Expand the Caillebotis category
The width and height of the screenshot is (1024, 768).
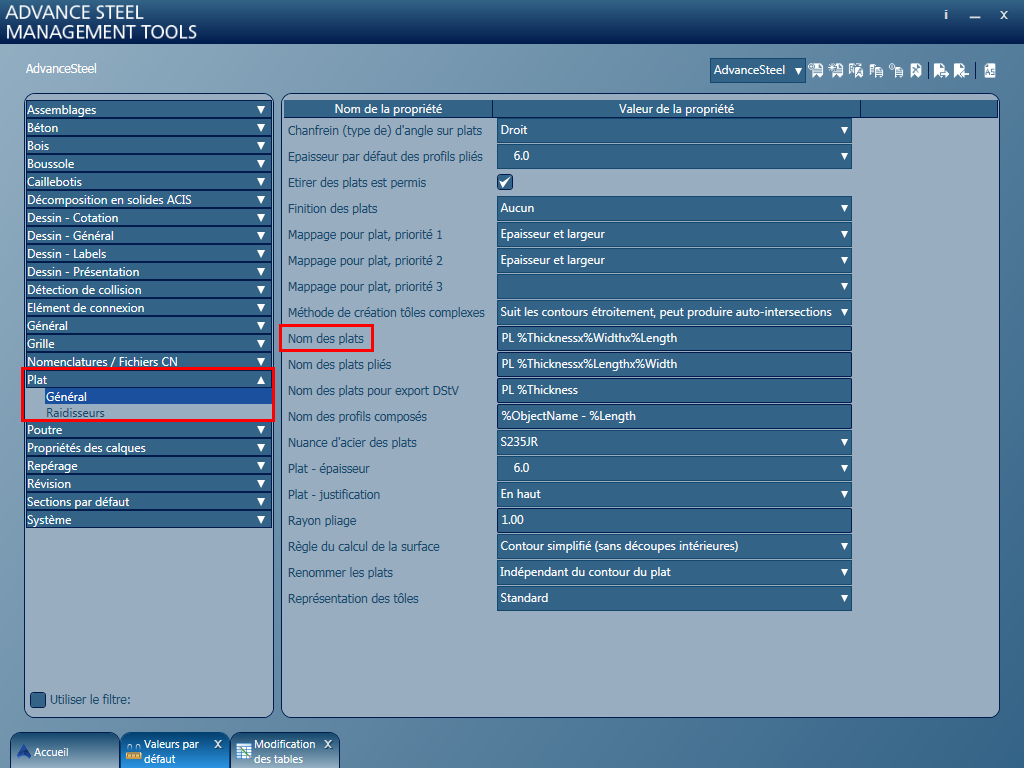(x=148, y=182)
